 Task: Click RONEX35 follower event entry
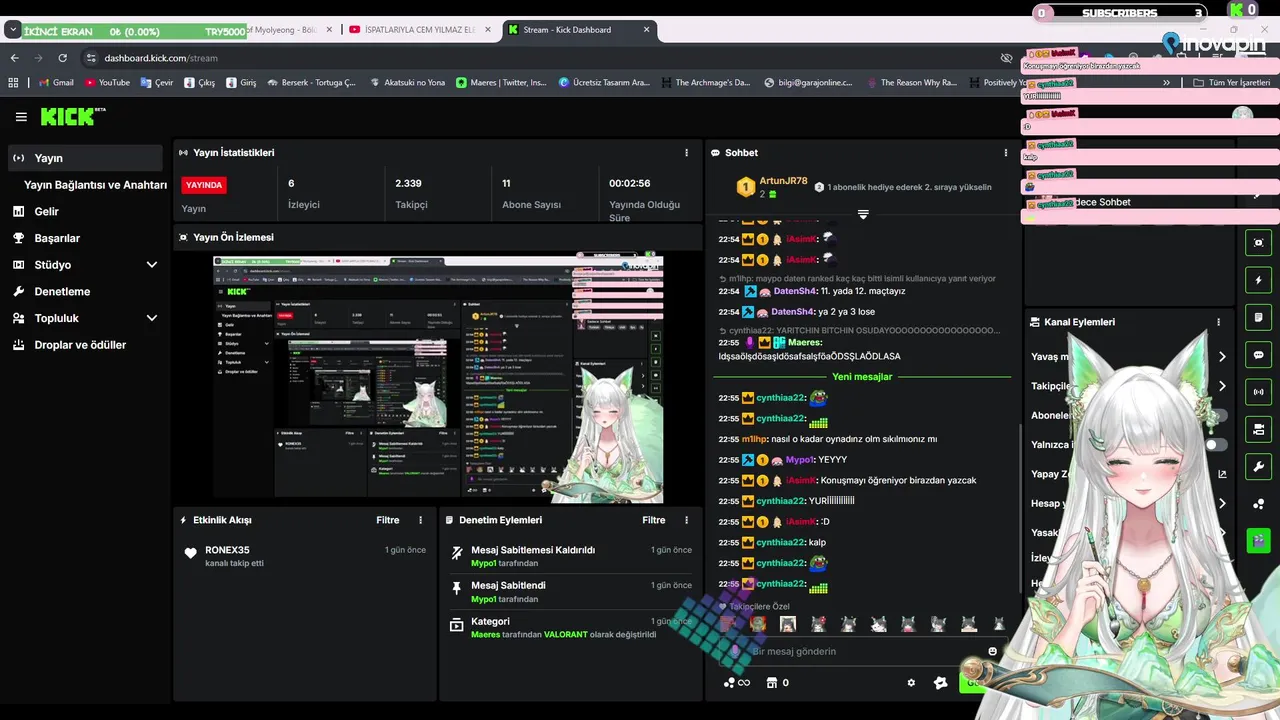click(x=305, y=556)
